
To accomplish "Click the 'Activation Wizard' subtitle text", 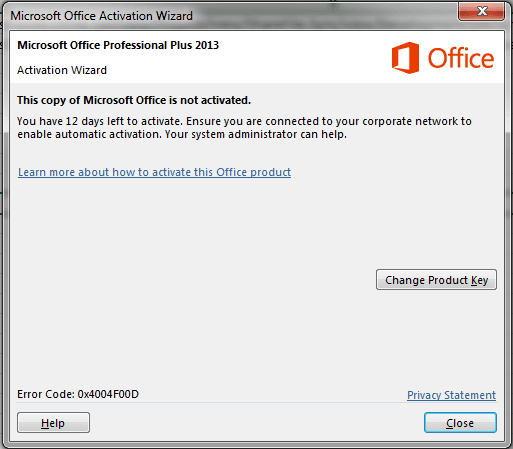I will click(x=62, y=70).
